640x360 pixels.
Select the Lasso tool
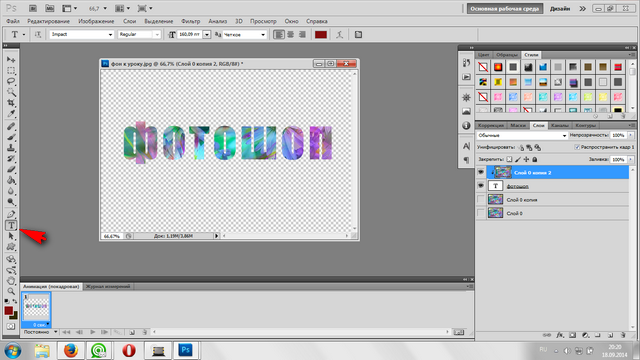pyautogui.click(x=11, y=81)
